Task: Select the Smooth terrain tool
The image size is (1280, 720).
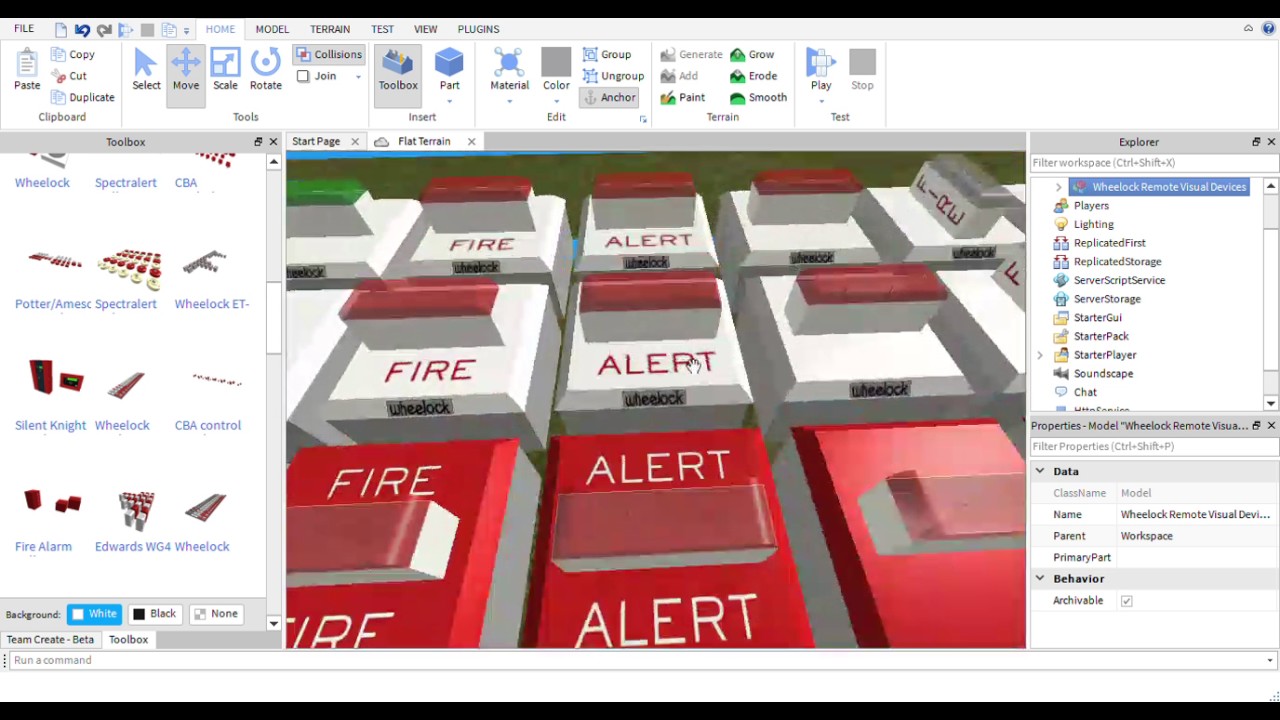Action: 758,97
